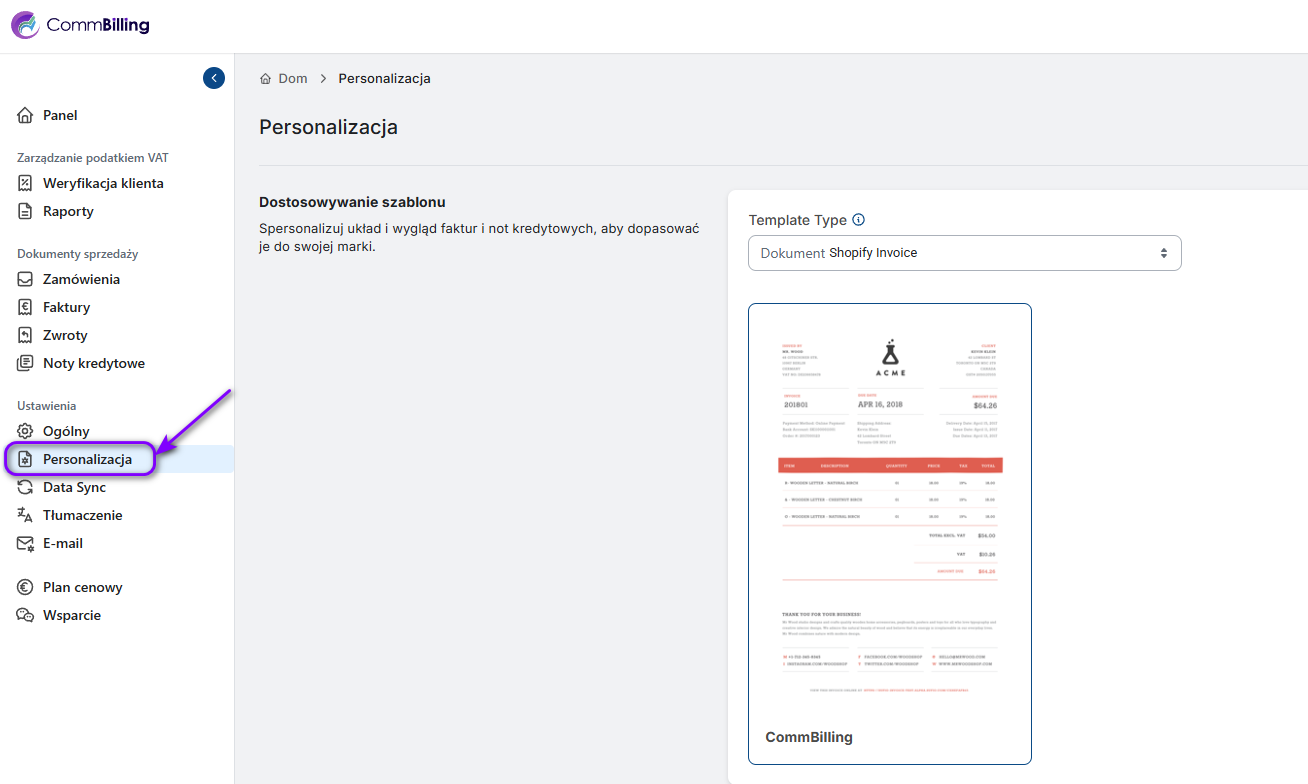
Task: Open the Panel menu item
Action: pyautogui.click(x=60, y=115)
